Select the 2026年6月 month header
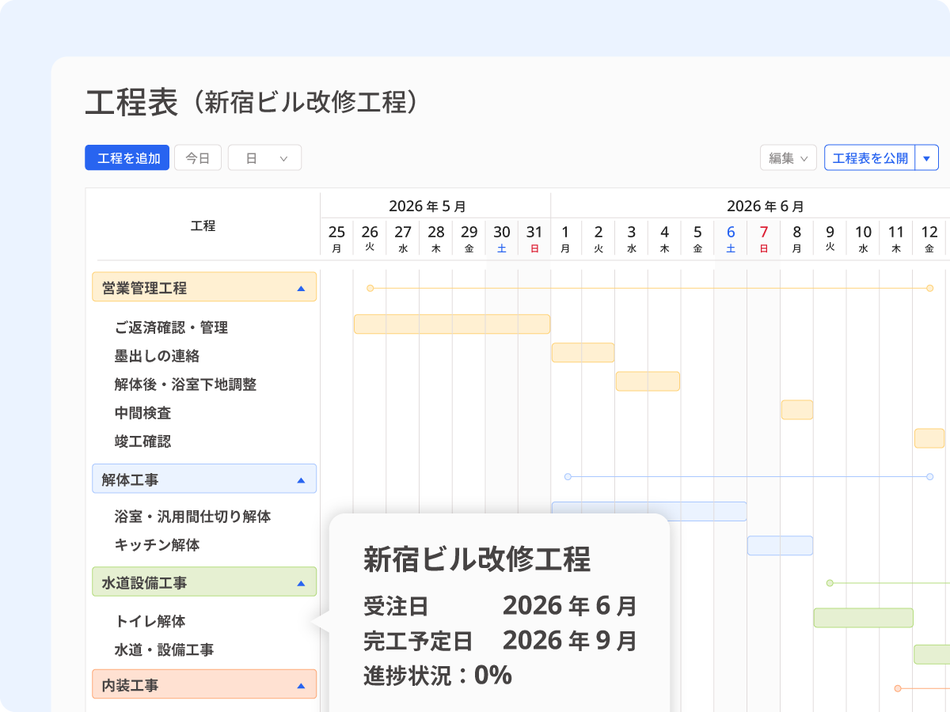950x712 pixels. pos(765,206)
